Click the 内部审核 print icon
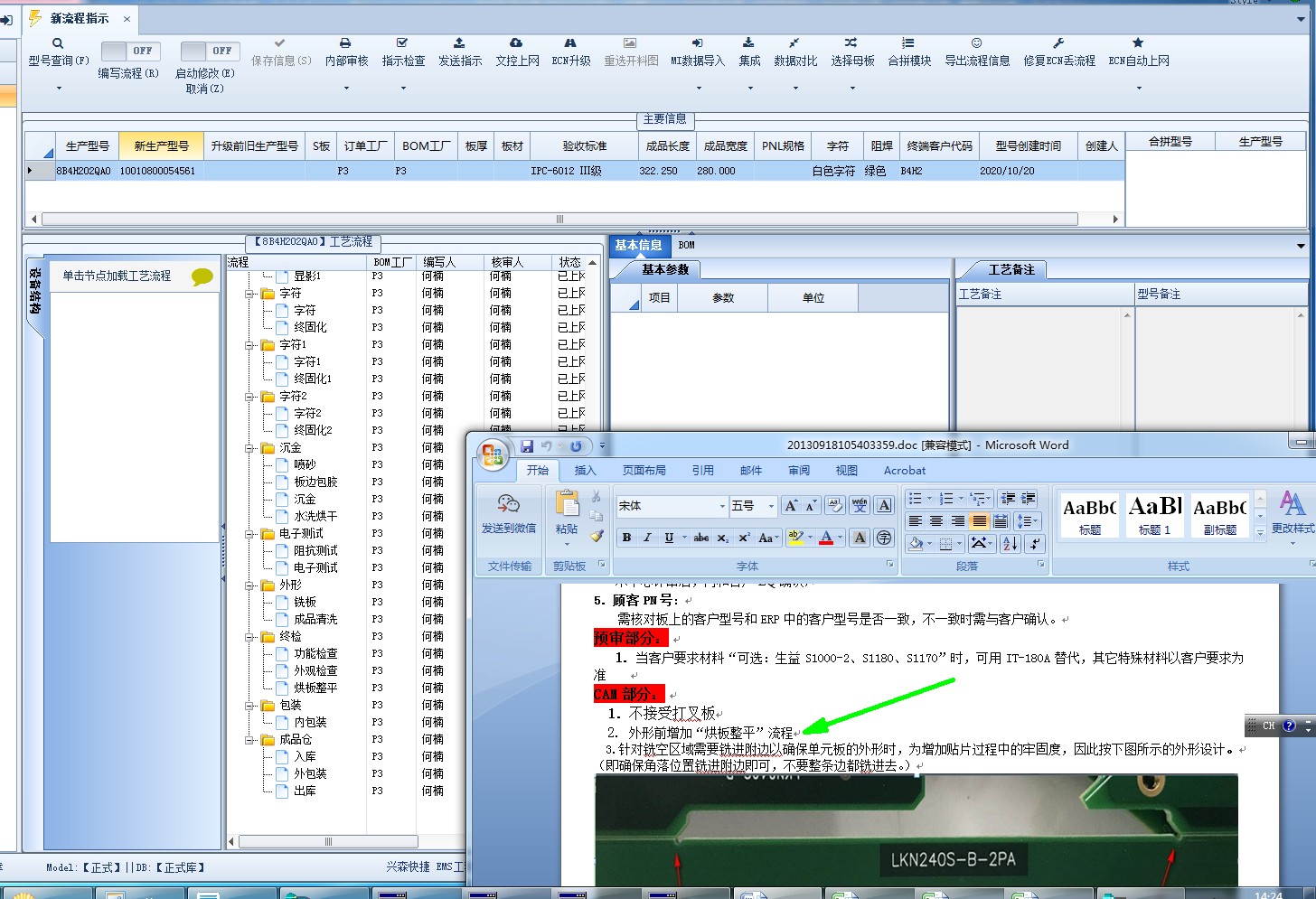This screenshot has height=899, width=1316. pos(345,42)
